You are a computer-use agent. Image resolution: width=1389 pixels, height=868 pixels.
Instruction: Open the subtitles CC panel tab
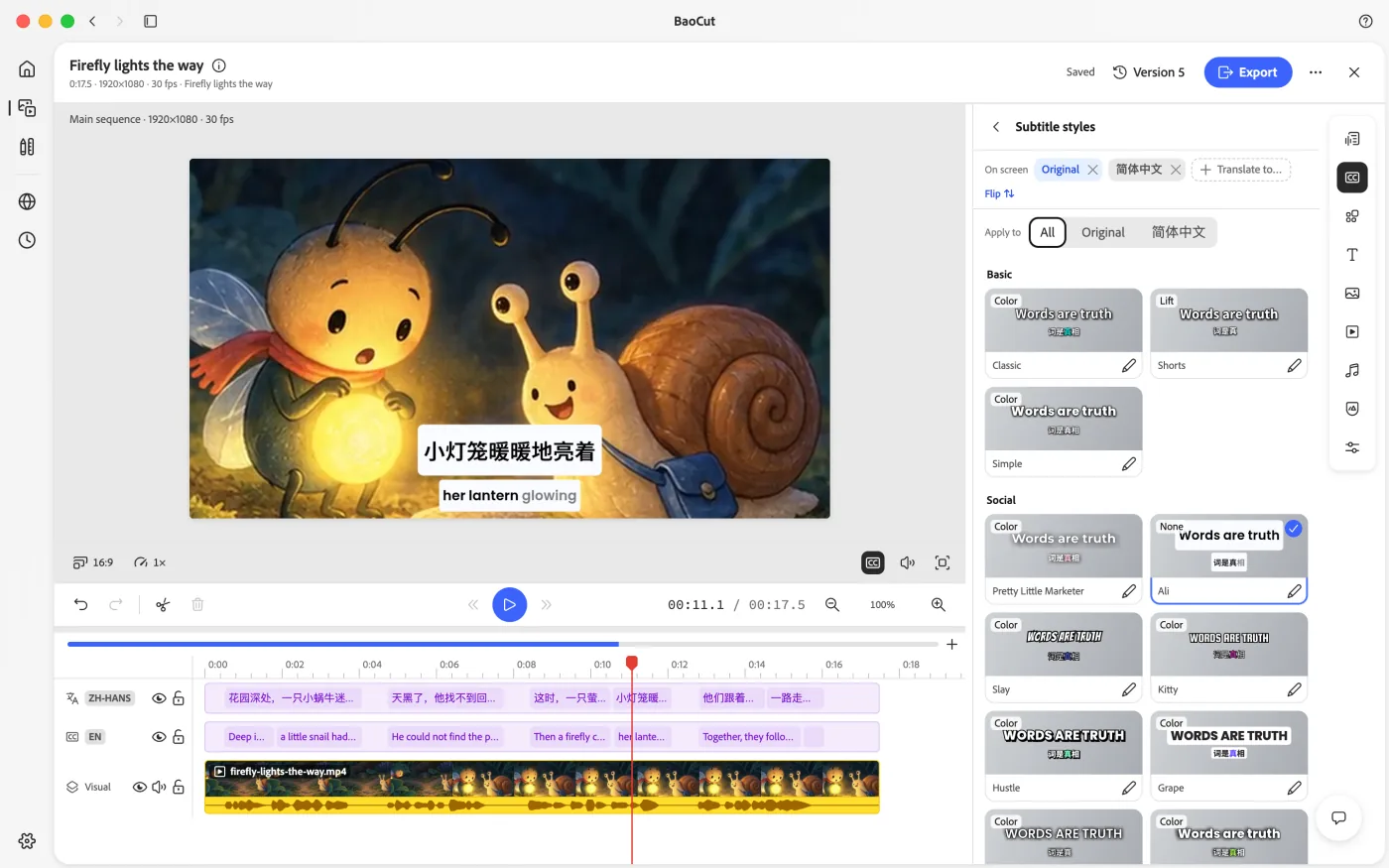[1352, 178]
